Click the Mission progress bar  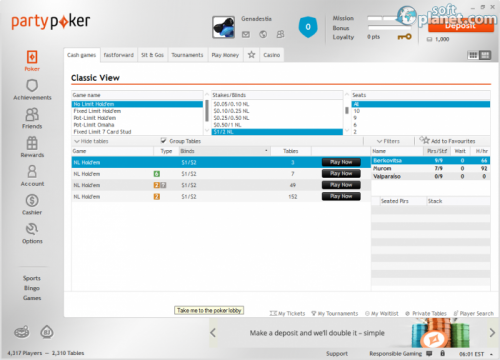[x=389, y=18]
